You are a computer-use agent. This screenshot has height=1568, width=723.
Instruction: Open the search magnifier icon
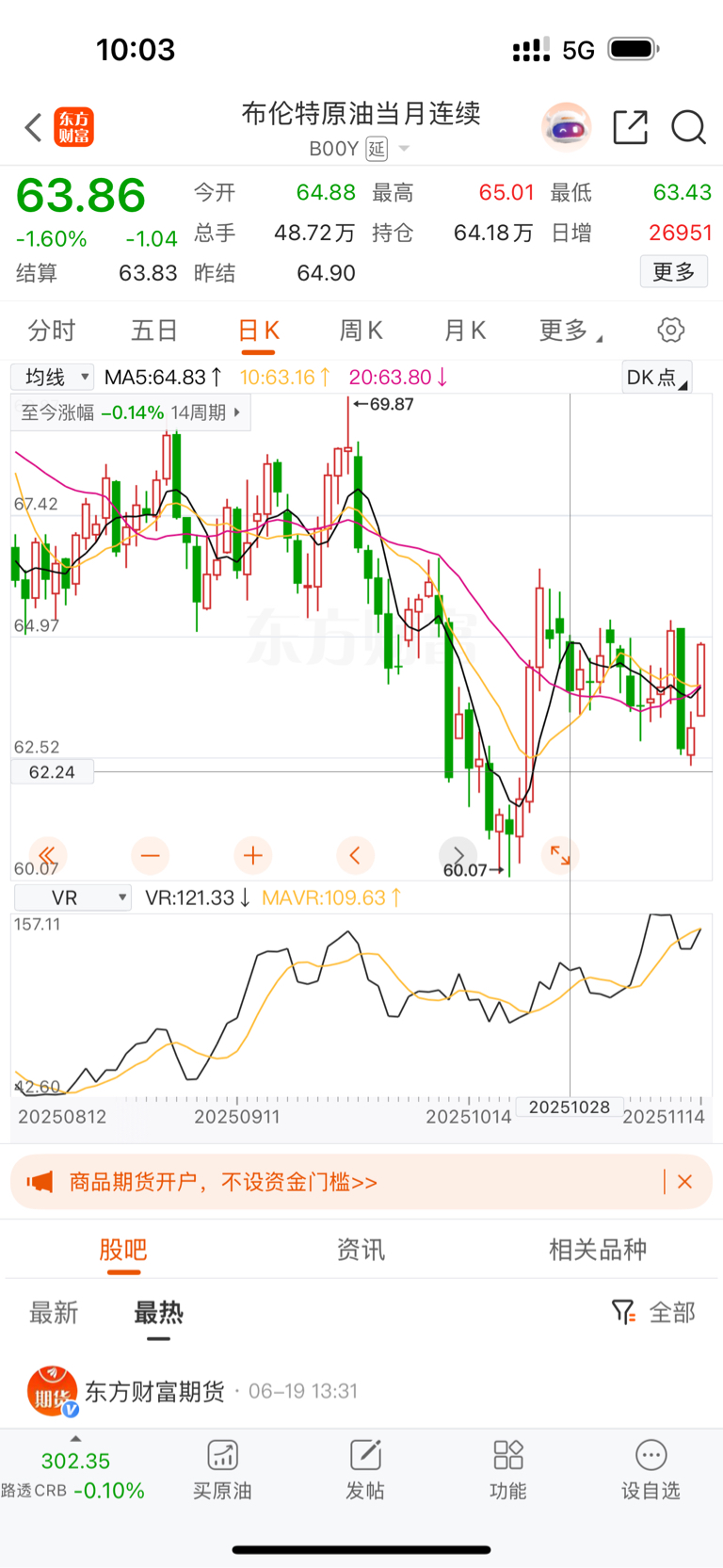pyautogui.click(x=688, y=127)
